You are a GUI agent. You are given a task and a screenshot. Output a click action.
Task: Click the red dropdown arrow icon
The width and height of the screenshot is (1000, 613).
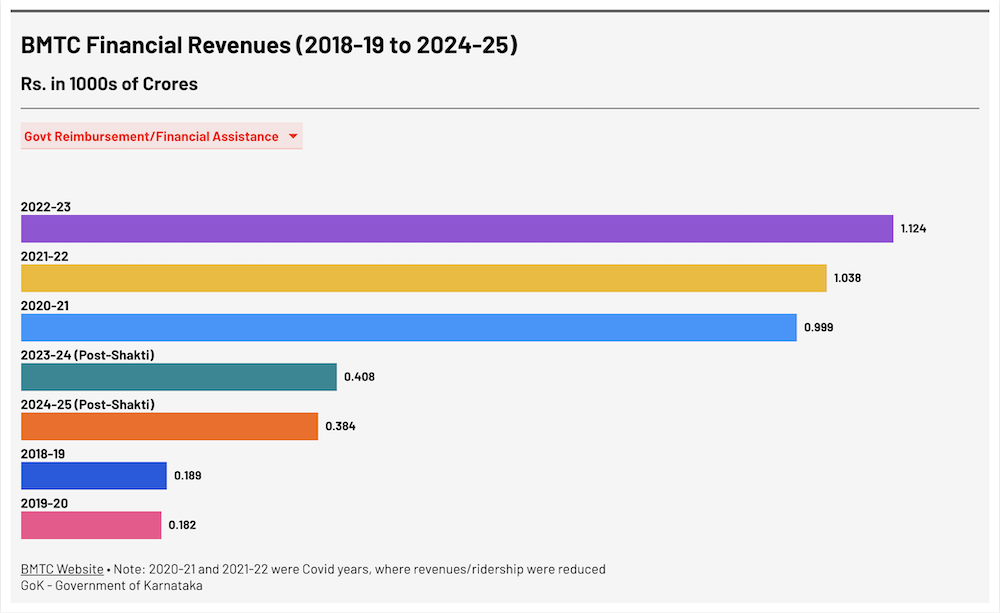(293, 137)
